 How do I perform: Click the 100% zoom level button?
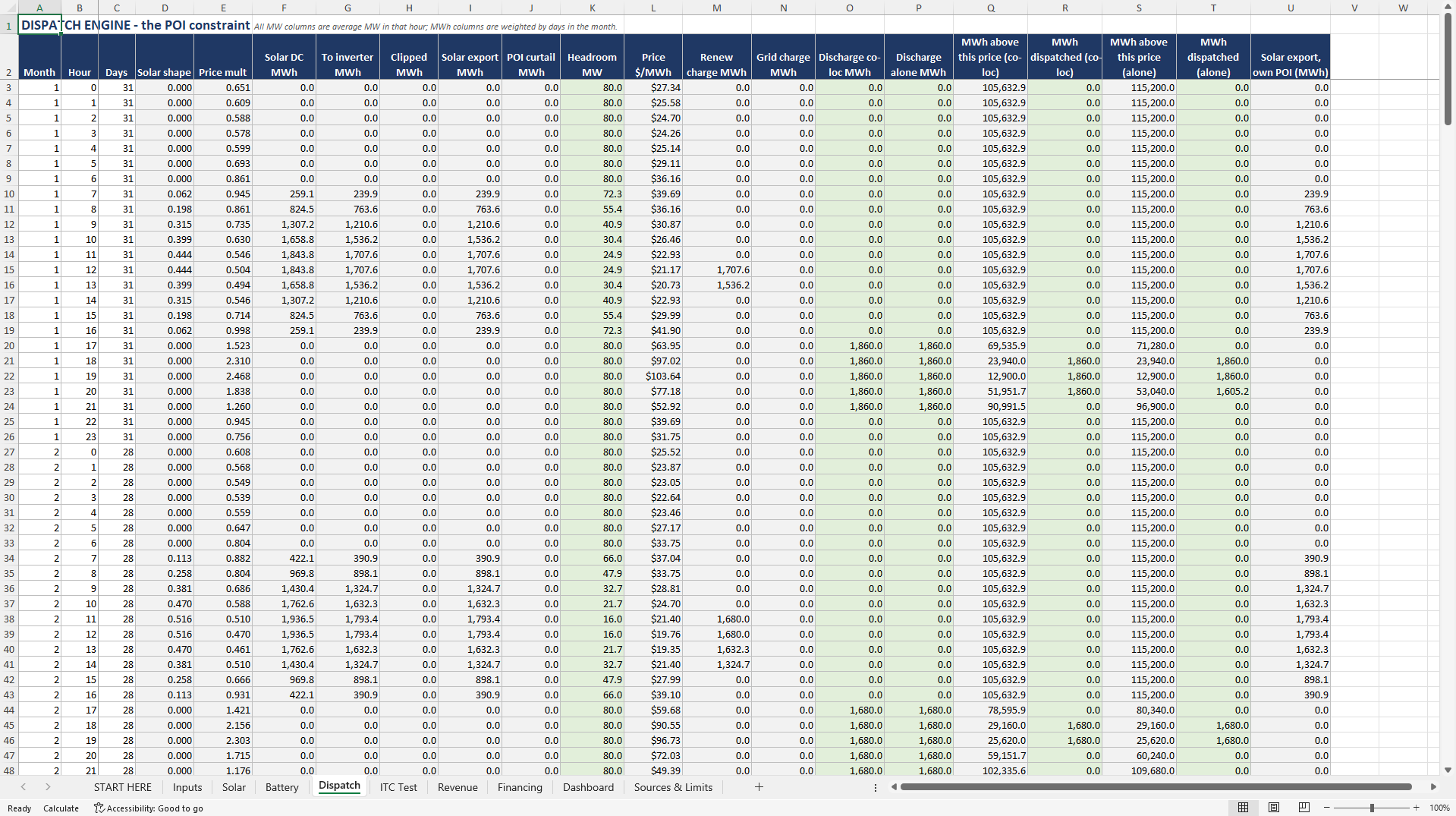coord(1439,808)
